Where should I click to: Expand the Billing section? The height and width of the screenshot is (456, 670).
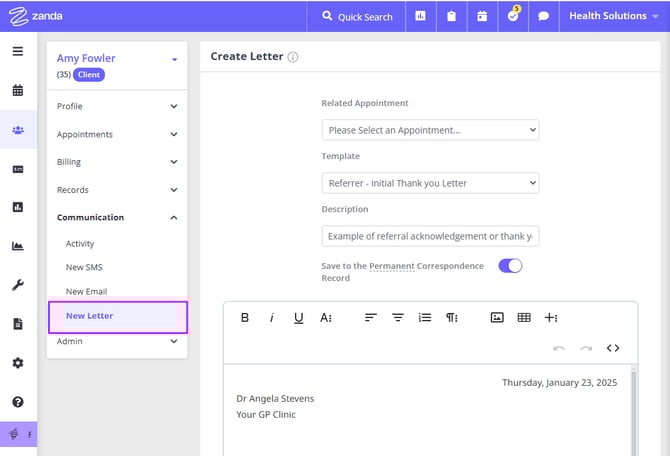pyautogui.click(x=117, y=162)
